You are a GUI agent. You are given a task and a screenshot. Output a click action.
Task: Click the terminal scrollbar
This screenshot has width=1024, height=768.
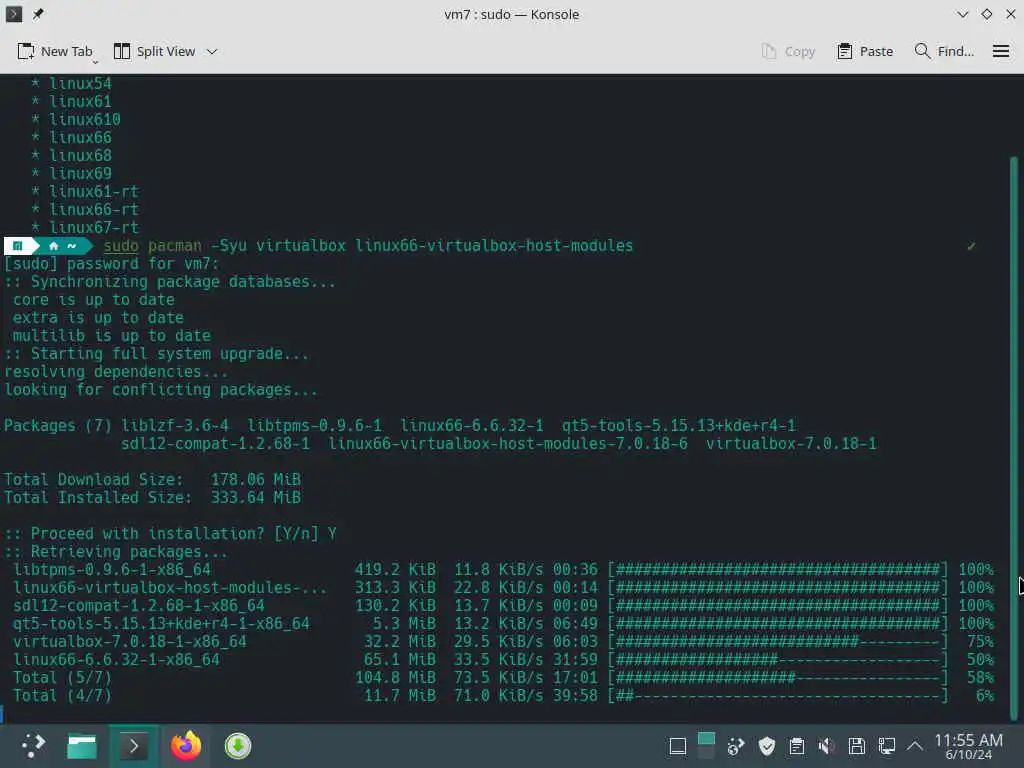[x=1014, y=436]
